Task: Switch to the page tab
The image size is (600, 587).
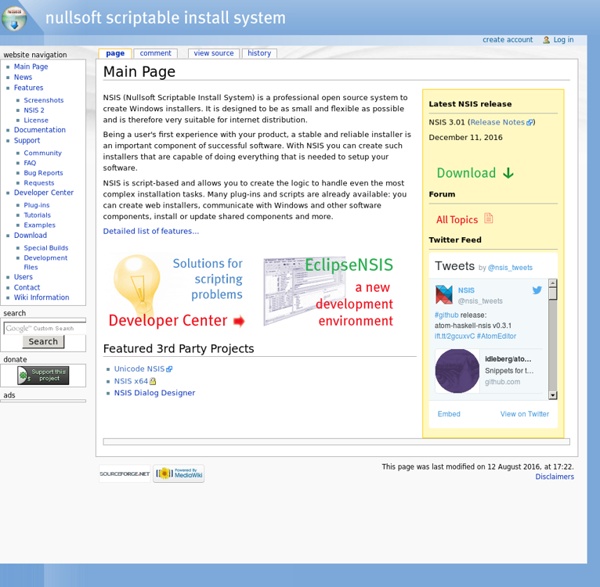Action: coord(115,53)
